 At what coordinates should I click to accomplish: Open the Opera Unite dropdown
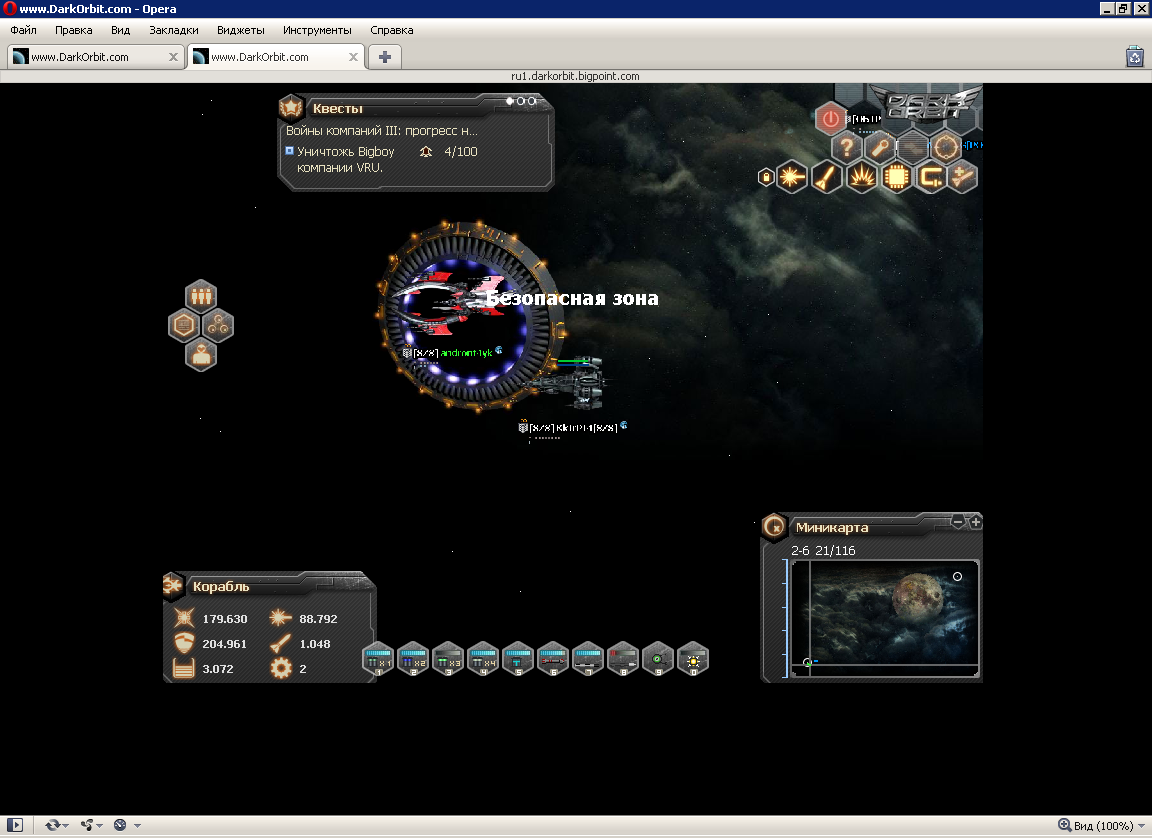point(91,825)
